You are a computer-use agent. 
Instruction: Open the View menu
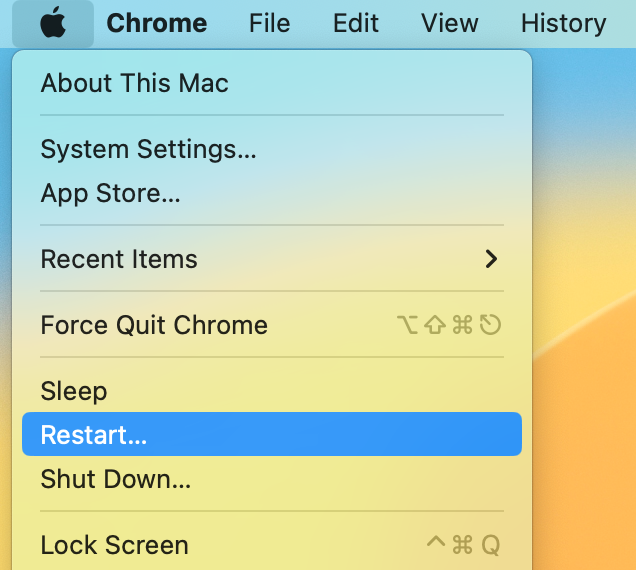point(449,23)
